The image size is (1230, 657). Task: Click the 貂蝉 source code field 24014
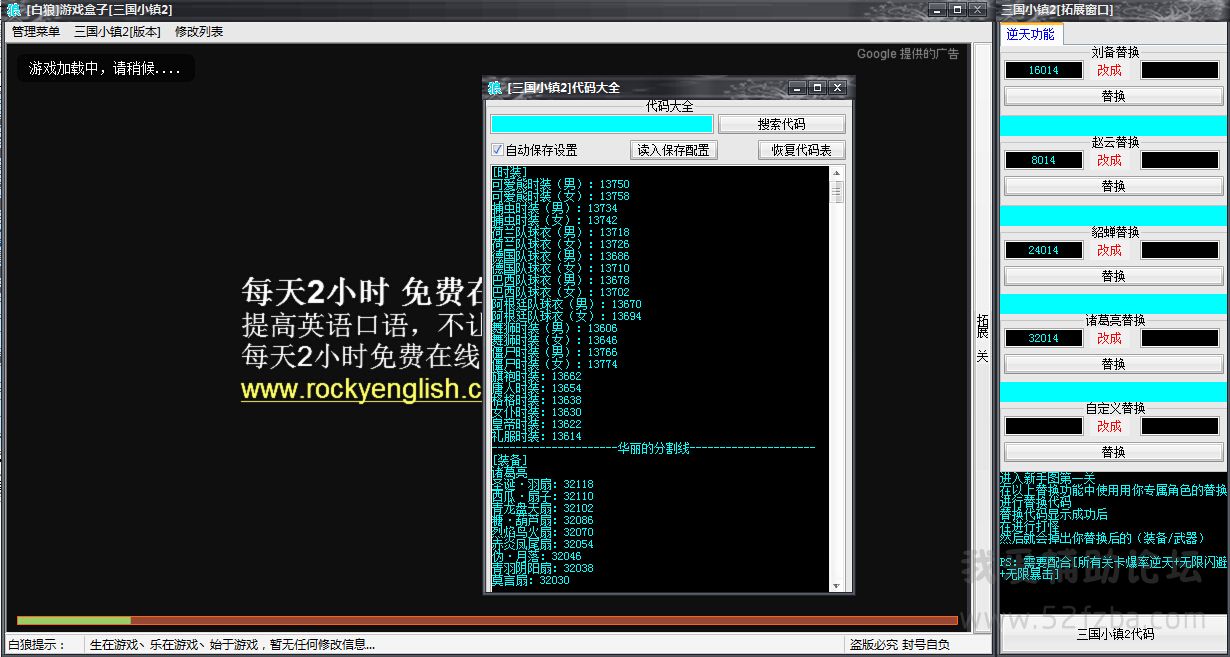coord(1043,250)
